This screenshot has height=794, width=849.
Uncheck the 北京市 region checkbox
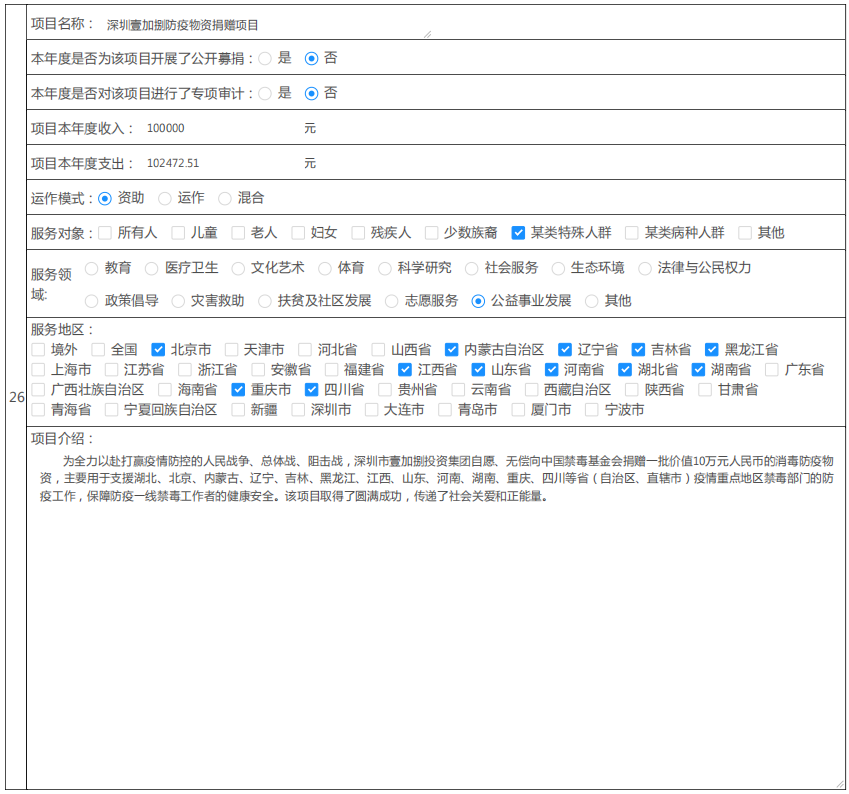(158, 350)
